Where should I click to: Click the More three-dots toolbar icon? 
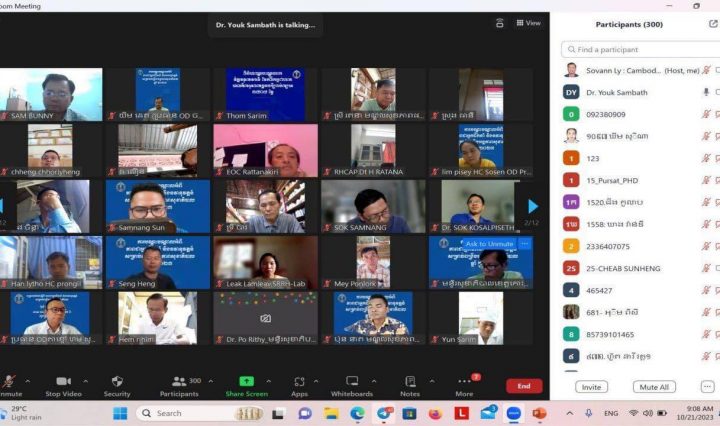click(x=464, y=381)
